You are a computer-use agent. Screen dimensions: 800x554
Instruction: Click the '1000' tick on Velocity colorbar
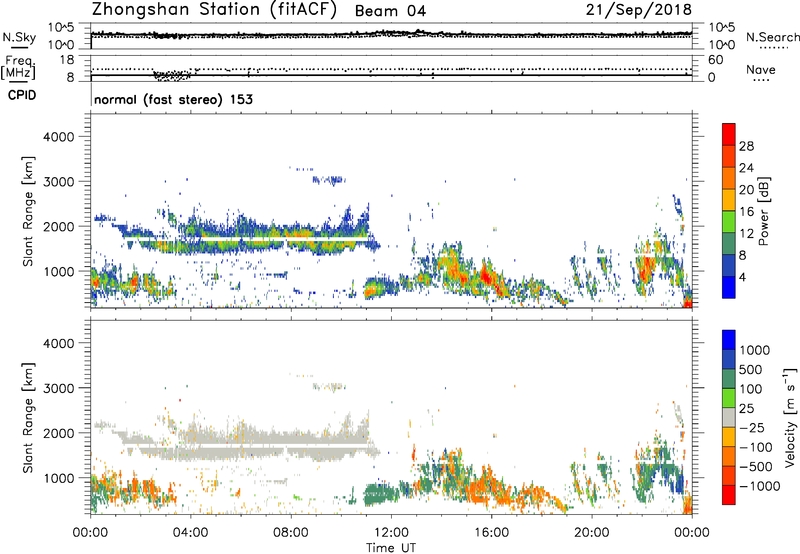pos(754,350)
